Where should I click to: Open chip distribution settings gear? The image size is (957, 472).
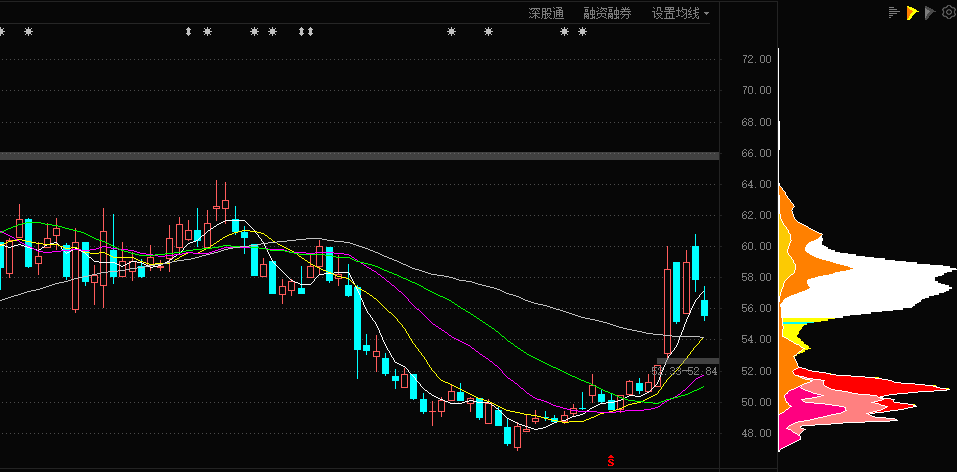pyautogui.click(x=948, y=12)
